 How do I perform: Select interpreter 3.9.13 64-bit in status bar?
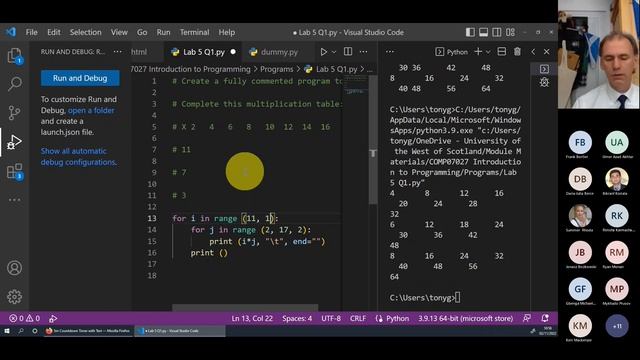(465, 318)
